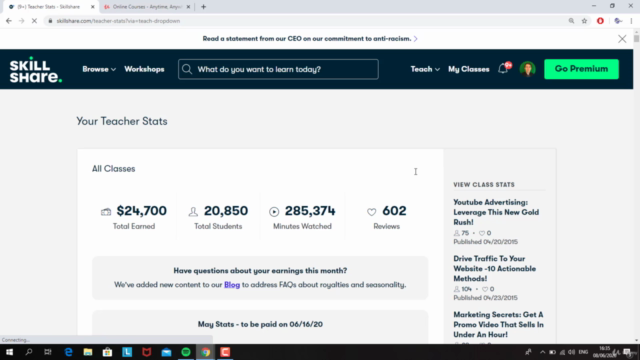Screen dimensions: 640x360
Task: Click the taskbar clock
Action: pyautogui.click(x=605, y=352)
